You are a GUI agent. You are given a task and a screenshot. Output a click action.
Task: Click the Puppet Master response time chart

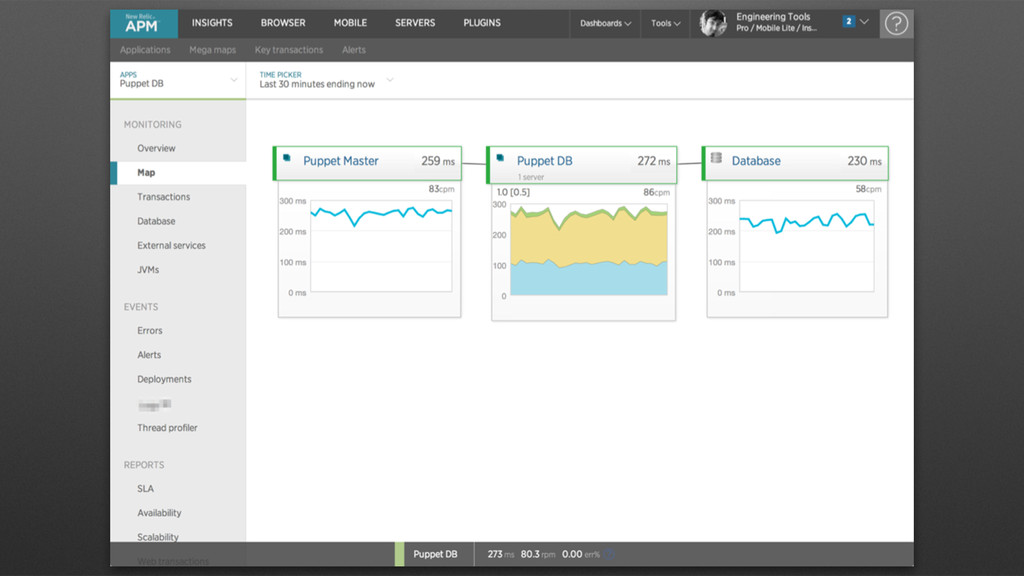coord(381,246)
